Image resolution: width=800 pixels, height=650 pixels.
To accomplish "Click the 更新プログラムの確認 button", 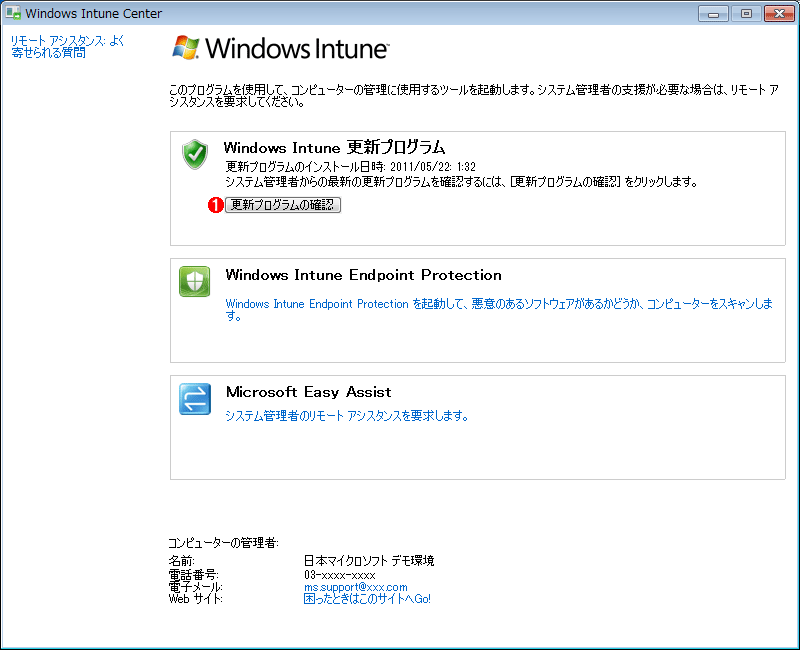I will 283,205.
